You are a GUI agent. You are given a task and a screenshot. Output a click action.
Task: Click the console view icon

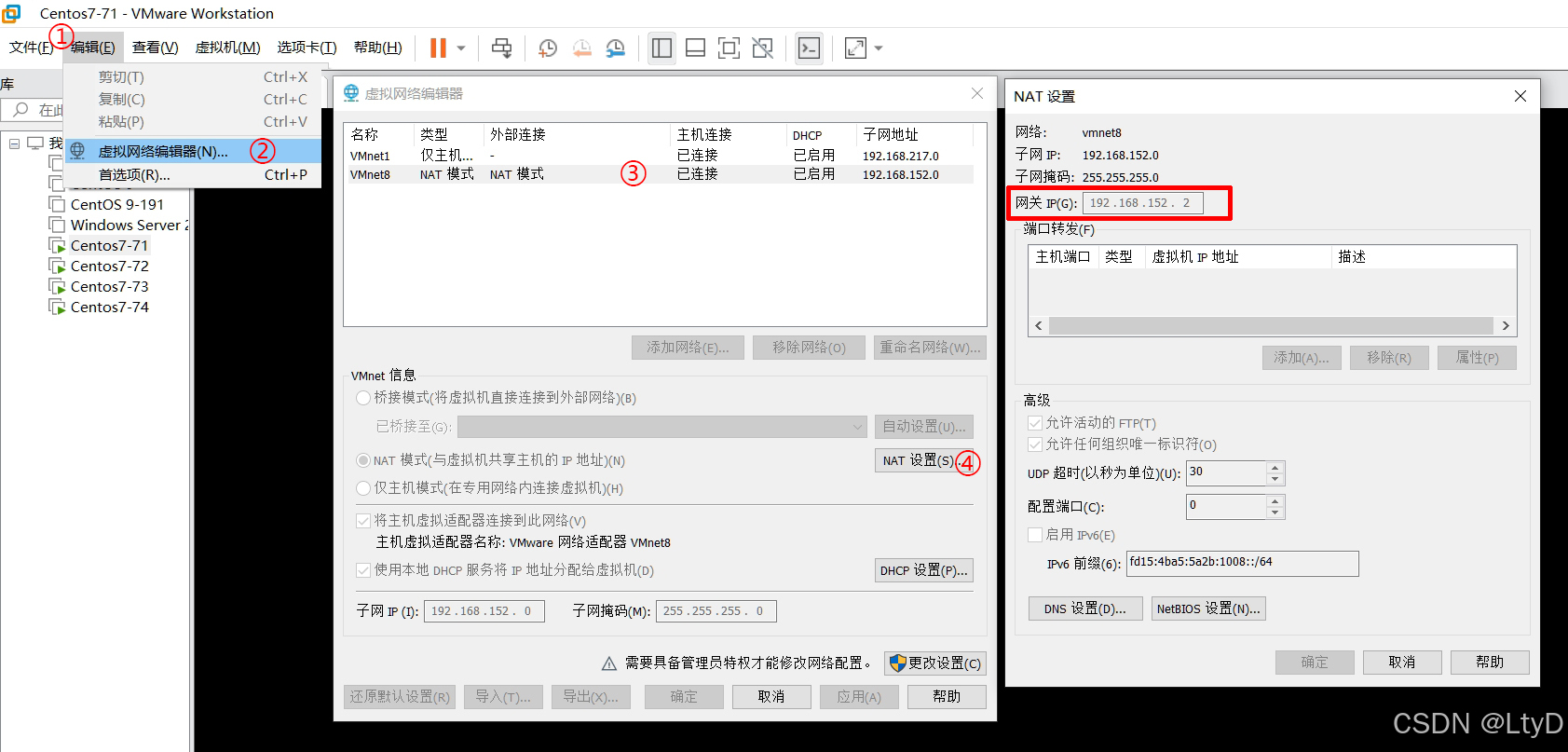[810, 48]
